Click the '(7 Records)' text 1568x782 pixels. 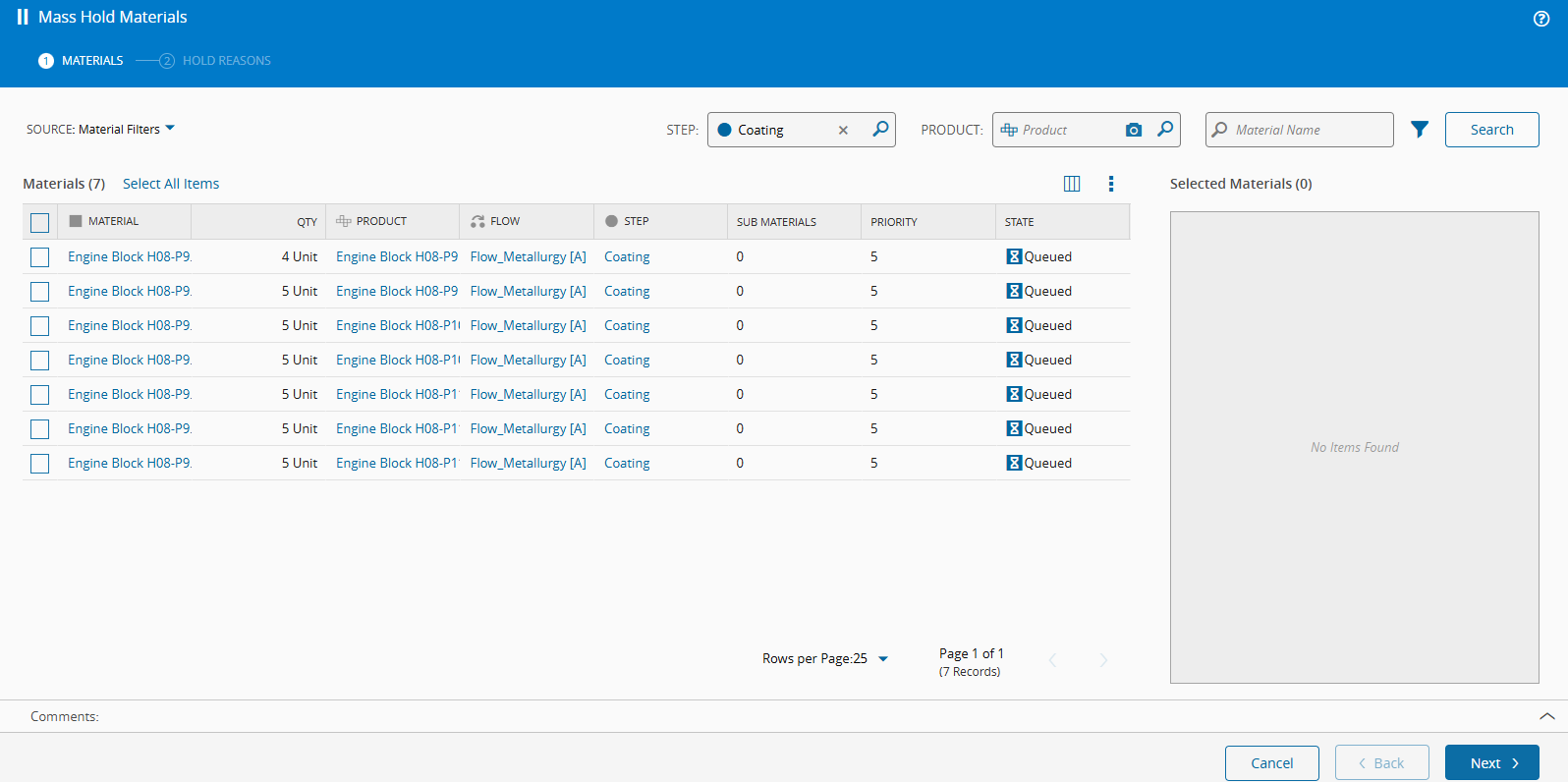point(970,672)
